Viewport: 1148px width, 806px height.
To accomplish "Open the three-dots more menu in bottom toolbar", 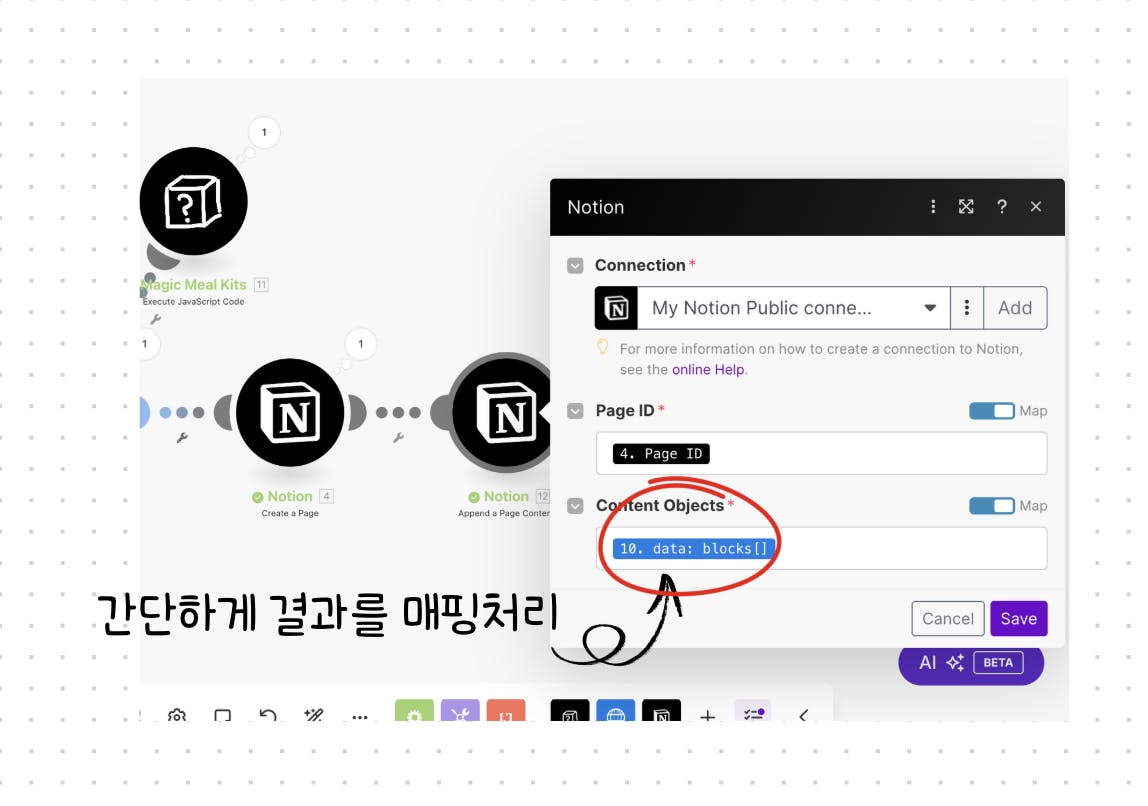I will 359,717.
